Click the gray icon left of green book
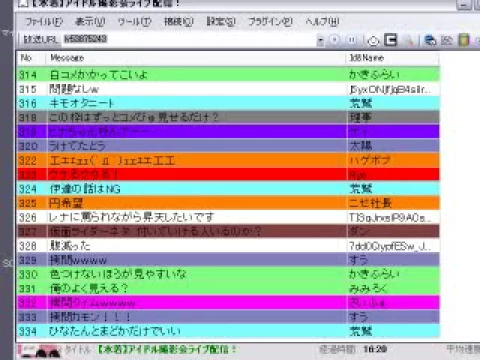 (447, 40)
